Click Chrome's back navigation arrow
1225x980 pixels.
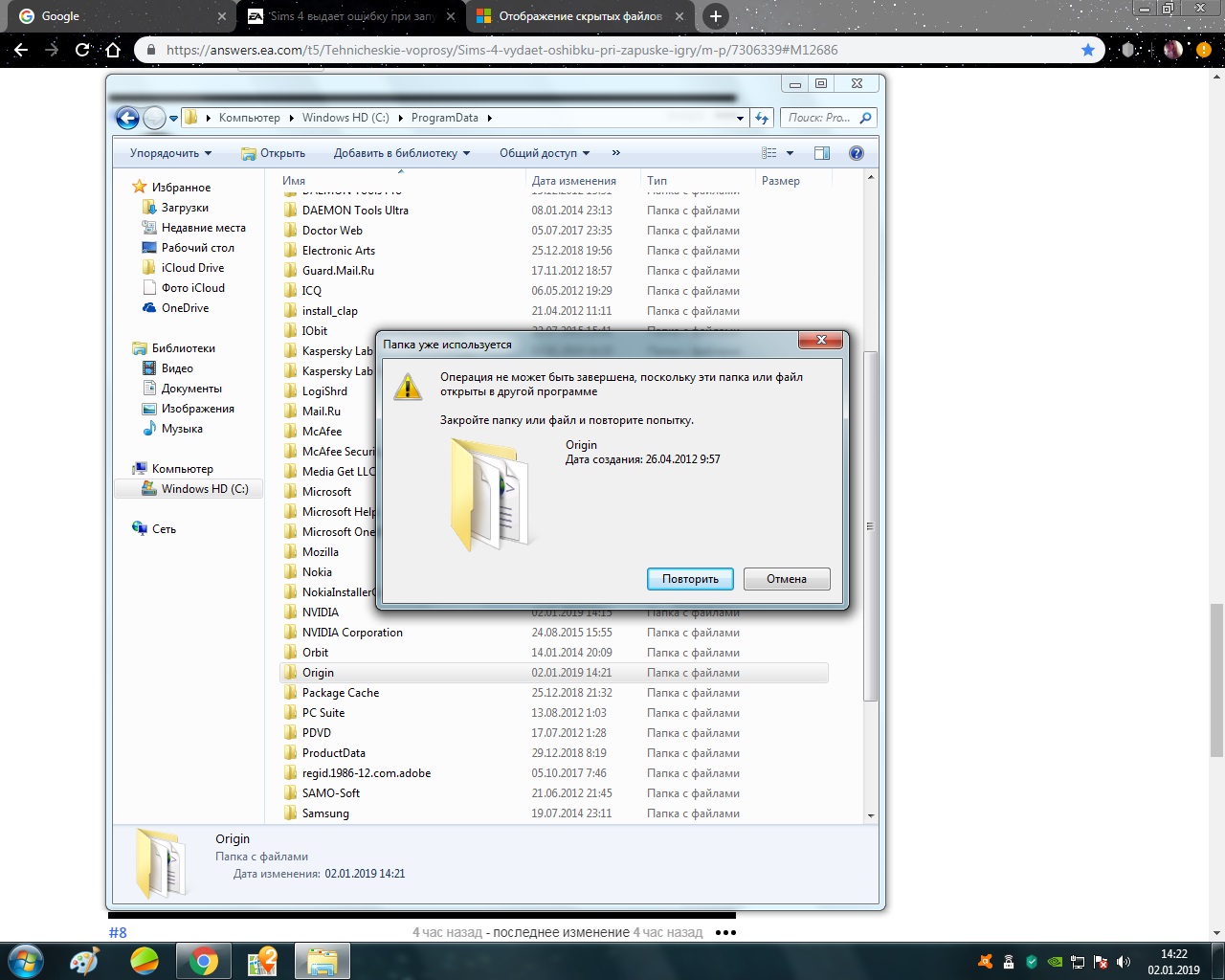21,50
